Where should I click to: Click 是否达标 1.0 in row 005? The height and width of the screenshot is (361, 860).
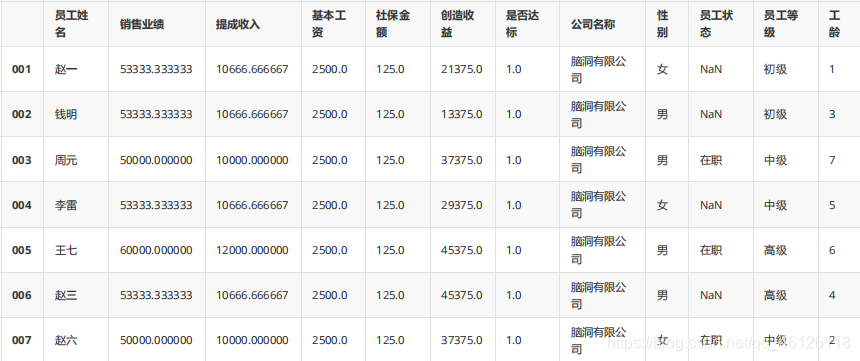[x=513, y=250]
